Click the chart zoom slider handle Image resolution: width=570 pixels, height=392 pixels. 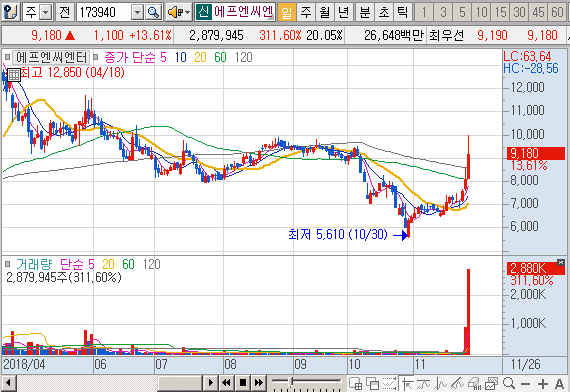pyautogui.click(x=291, y=381)
